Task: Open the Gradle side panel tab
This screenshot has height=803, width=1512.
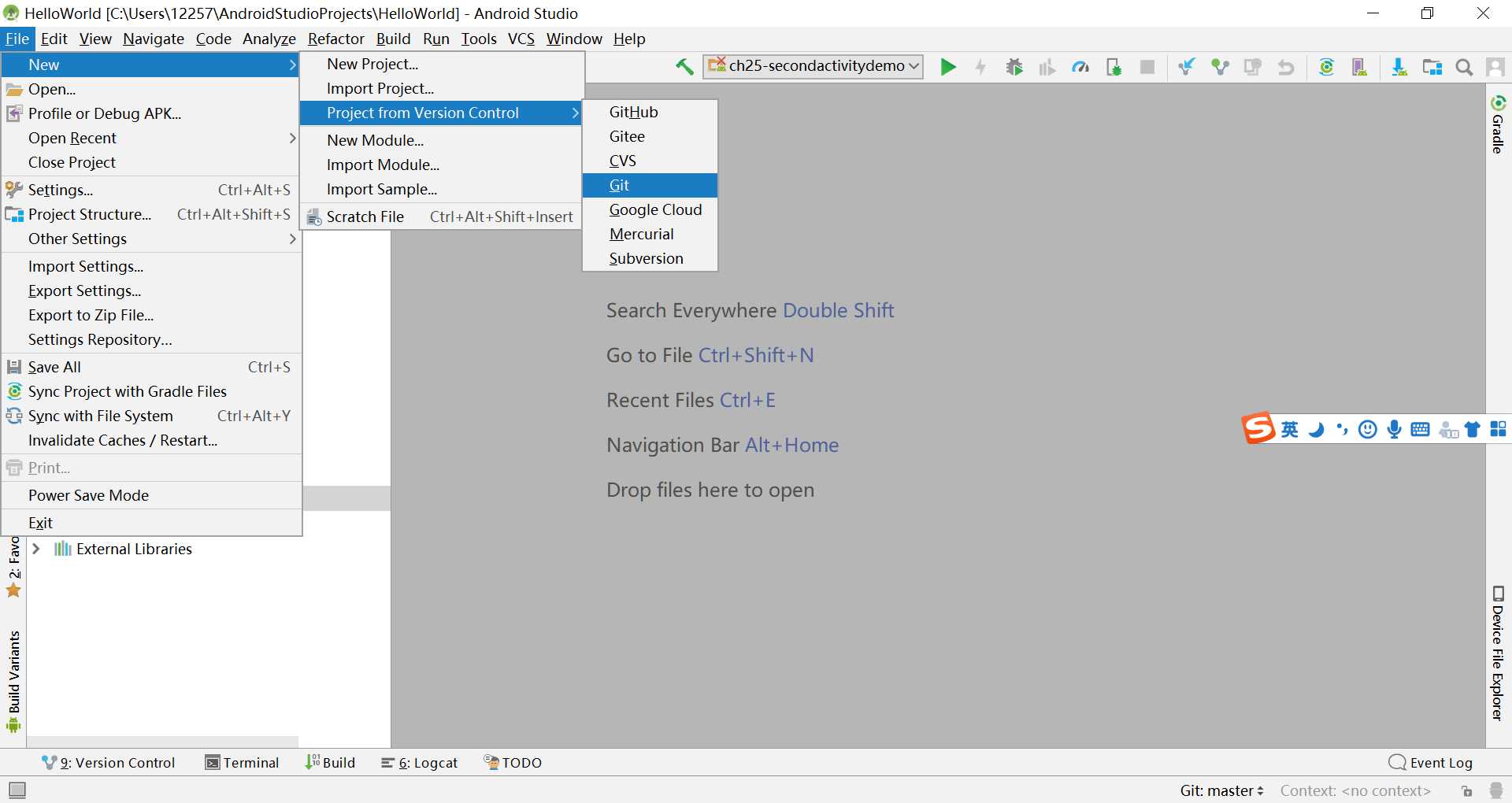Action: pos(1498,124)
